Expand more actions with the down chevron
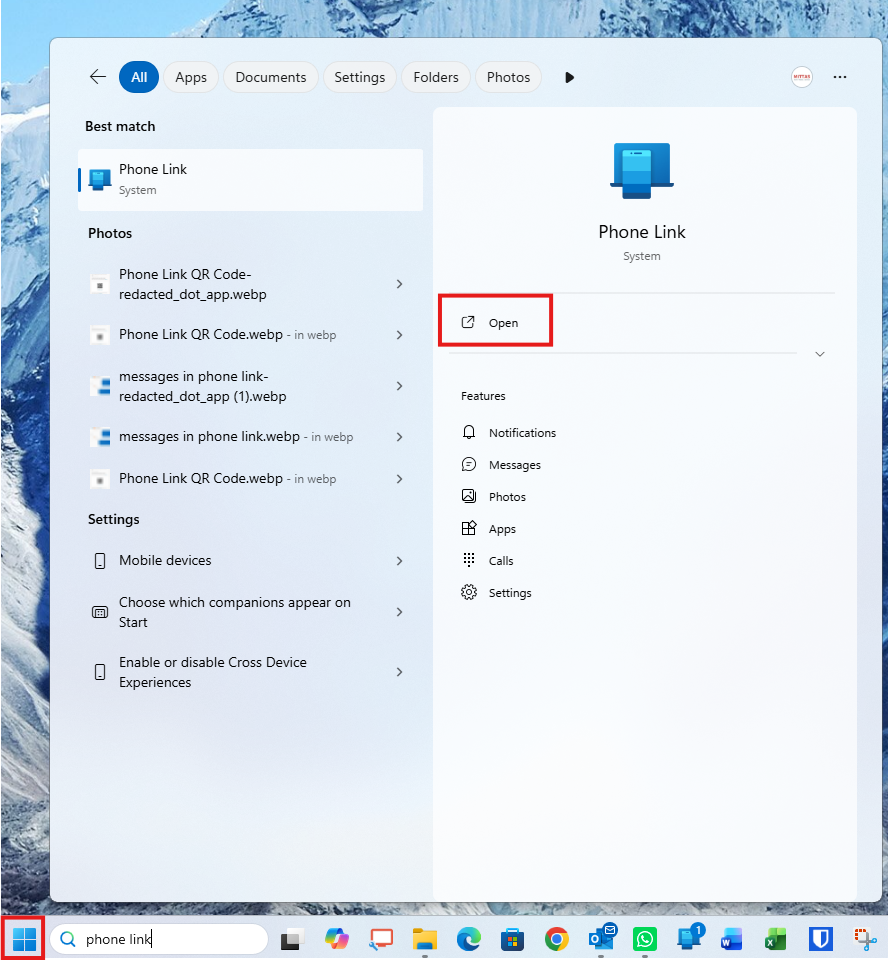Image resolution: width=888 pixels, height=961 pixels. [x=820, y=354]
